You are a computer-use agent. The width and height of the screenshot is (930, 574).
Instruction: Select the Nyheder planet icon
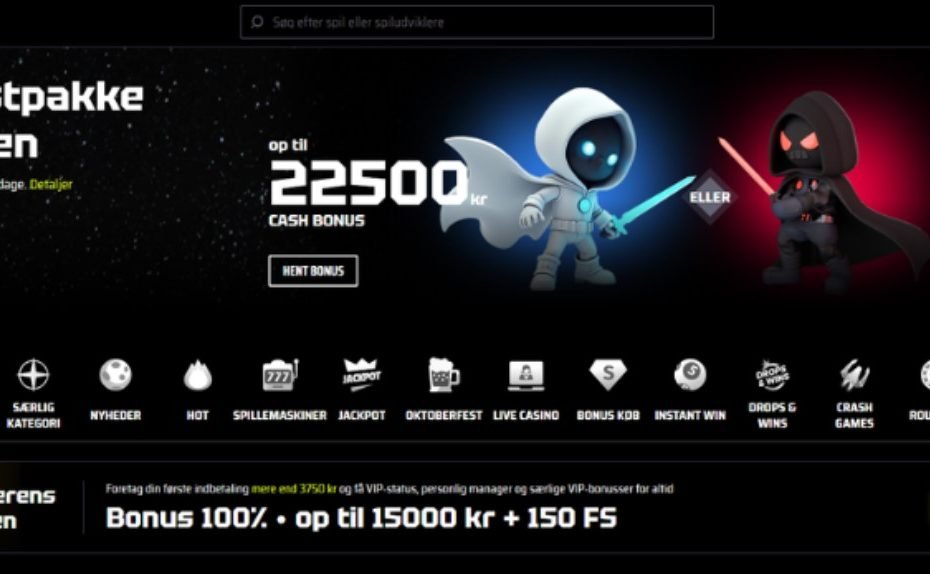116,375
